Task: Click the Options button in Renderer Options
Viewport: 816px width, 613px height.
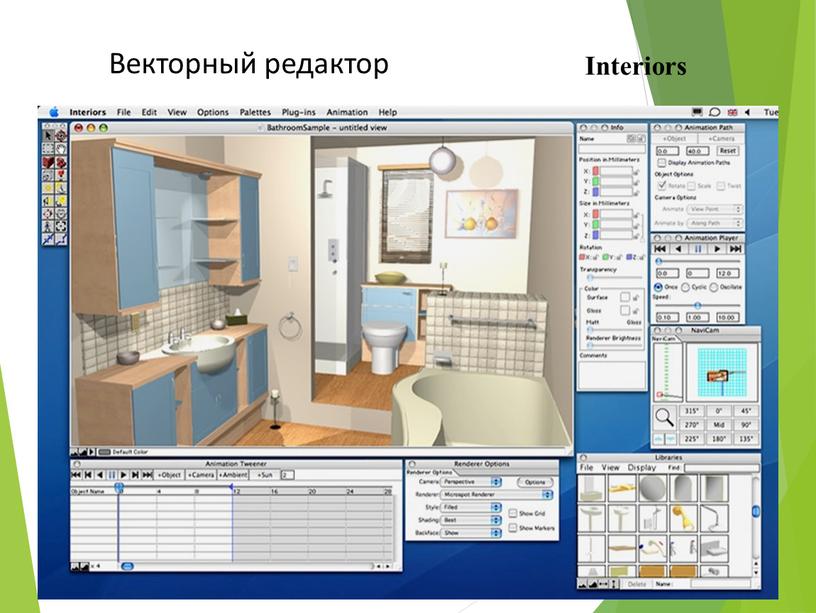Action: [x=535, y=482]
